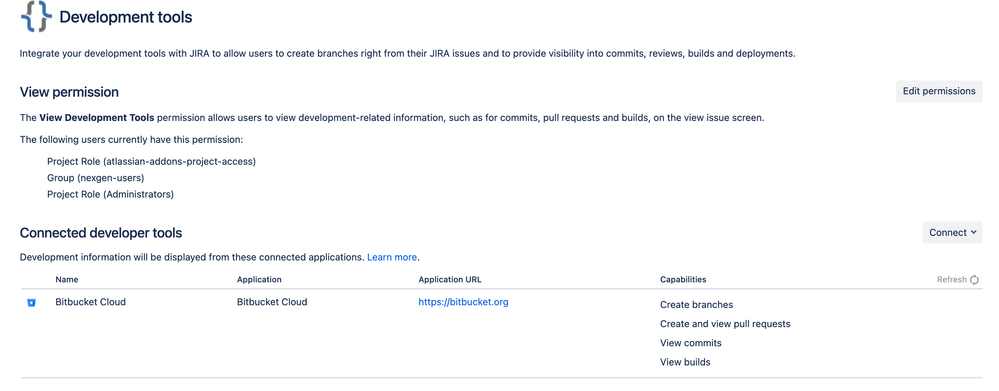This screenshot has height=391, width=999.
Task: Click the Capabilities column header
Action: (x=683, y=280)
